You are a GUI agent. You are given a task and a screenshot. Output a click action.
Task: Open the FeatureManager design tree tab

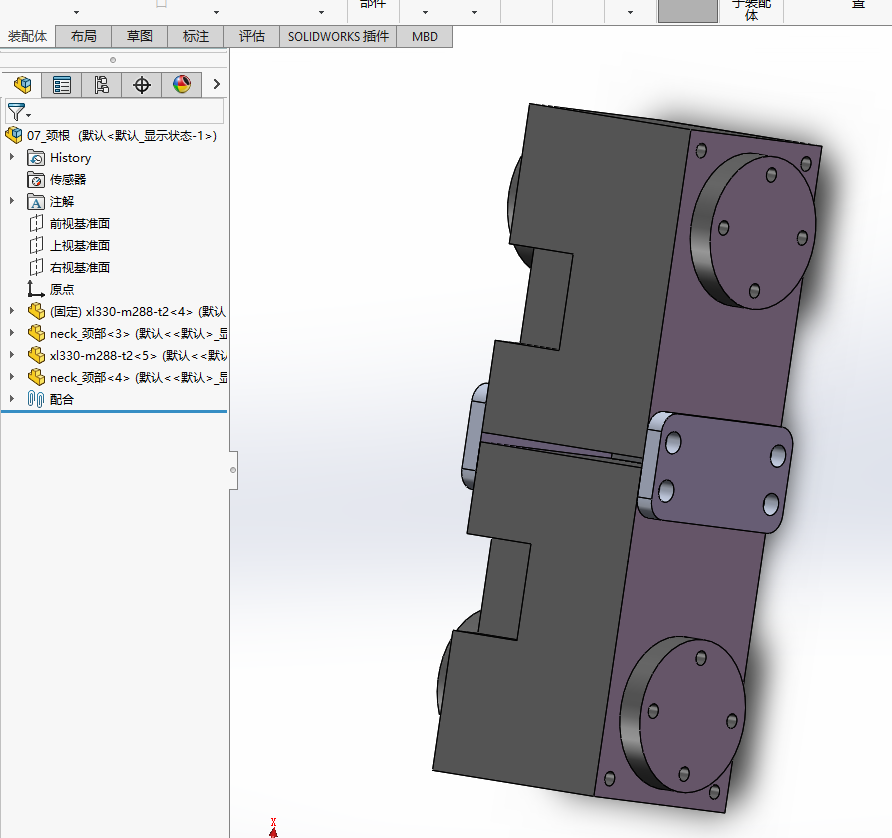tap(22, 85)
